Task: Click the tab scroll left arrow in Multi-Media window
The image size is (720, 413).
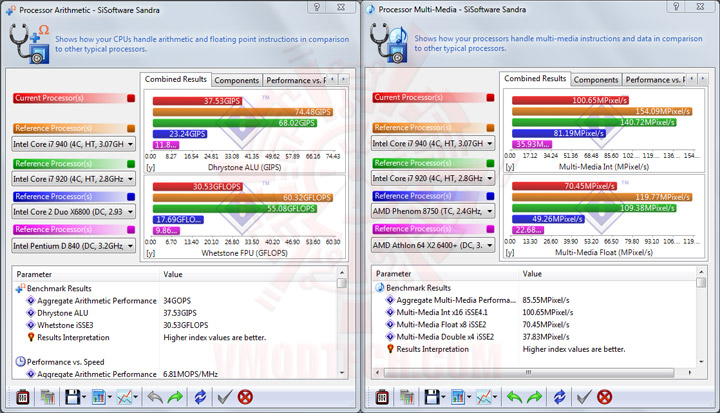Action: point(692,79)
